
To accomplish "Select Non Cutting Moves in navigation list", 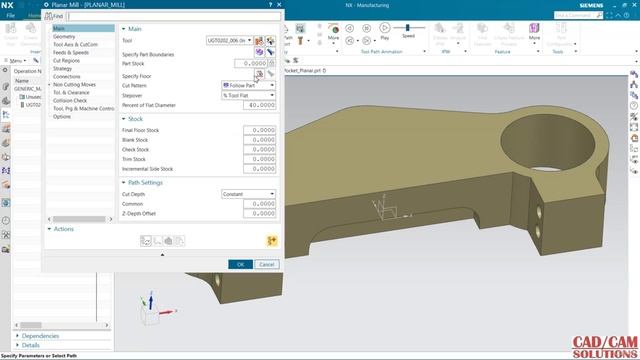I will point(74,84).
